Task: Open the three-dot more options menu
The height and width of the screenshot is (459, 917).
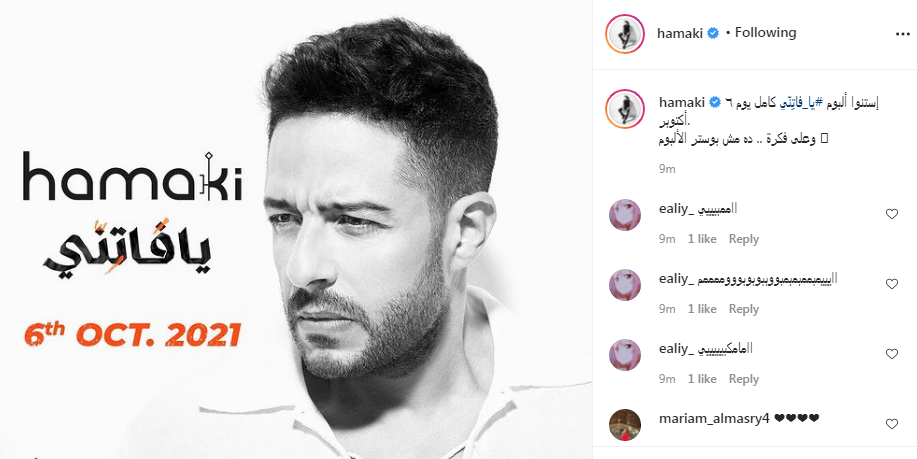Action: [902, 34]
